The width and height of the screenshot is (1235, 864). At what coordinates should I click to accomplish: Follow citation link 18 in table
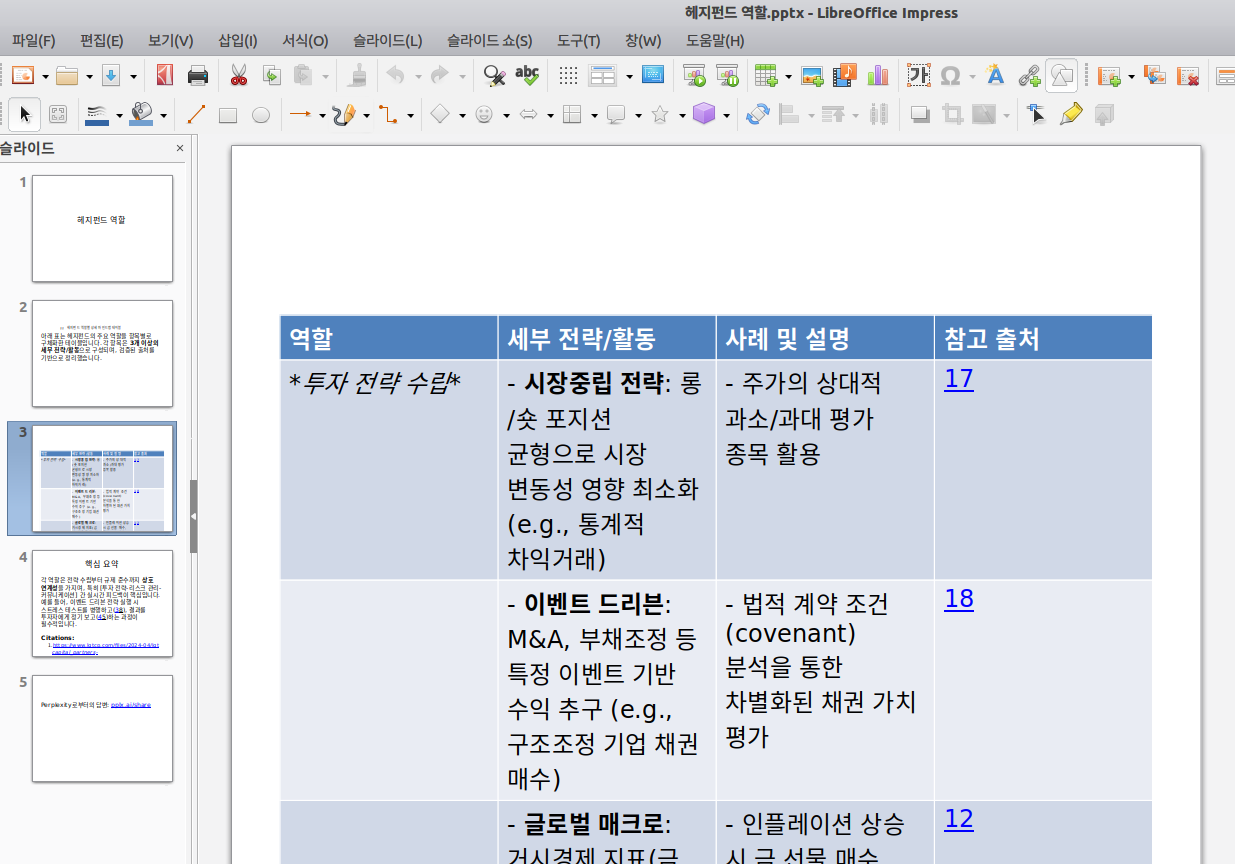[959, 599]
